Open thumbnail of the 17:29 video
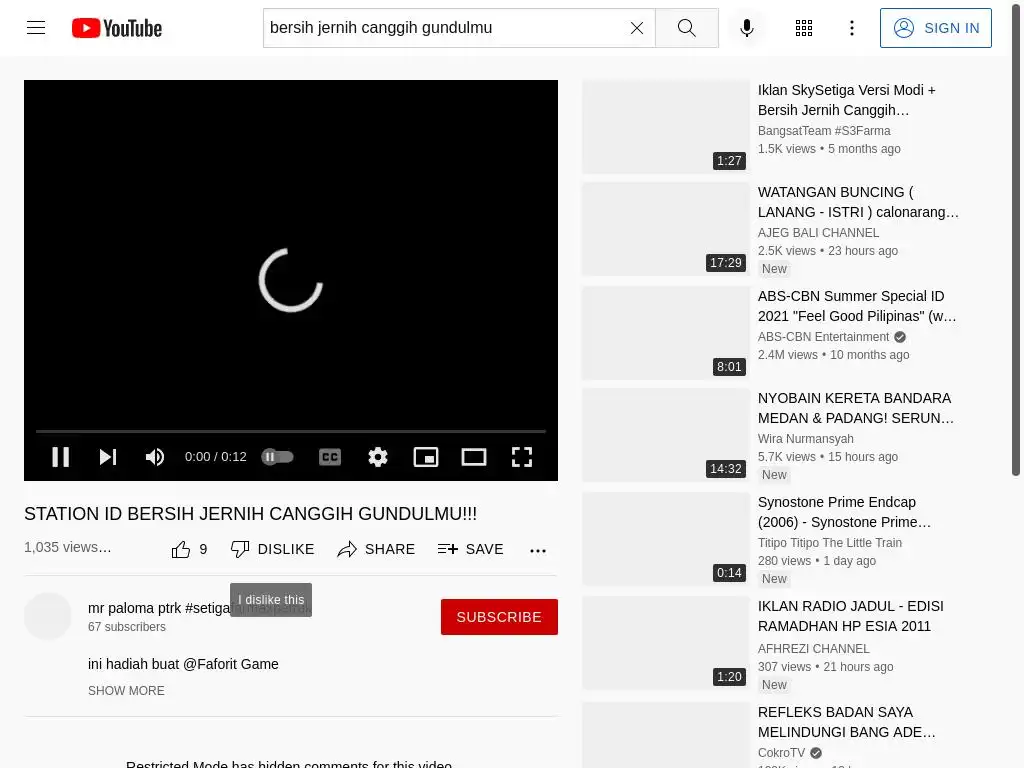The image size is (1024, 768). pyautogui.click(x=665, y=229)
